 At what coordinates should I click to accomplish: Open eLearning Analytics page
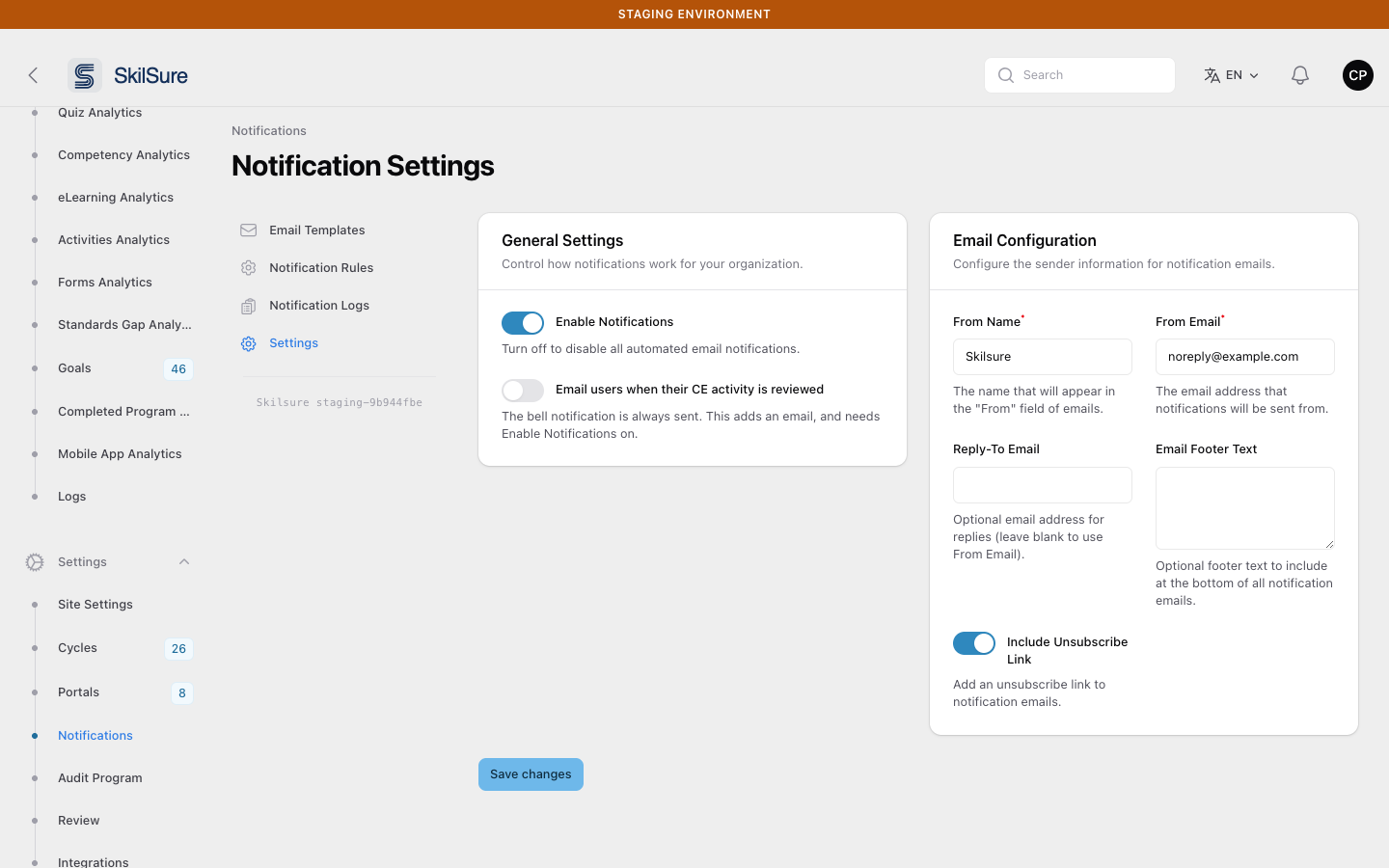116,198
